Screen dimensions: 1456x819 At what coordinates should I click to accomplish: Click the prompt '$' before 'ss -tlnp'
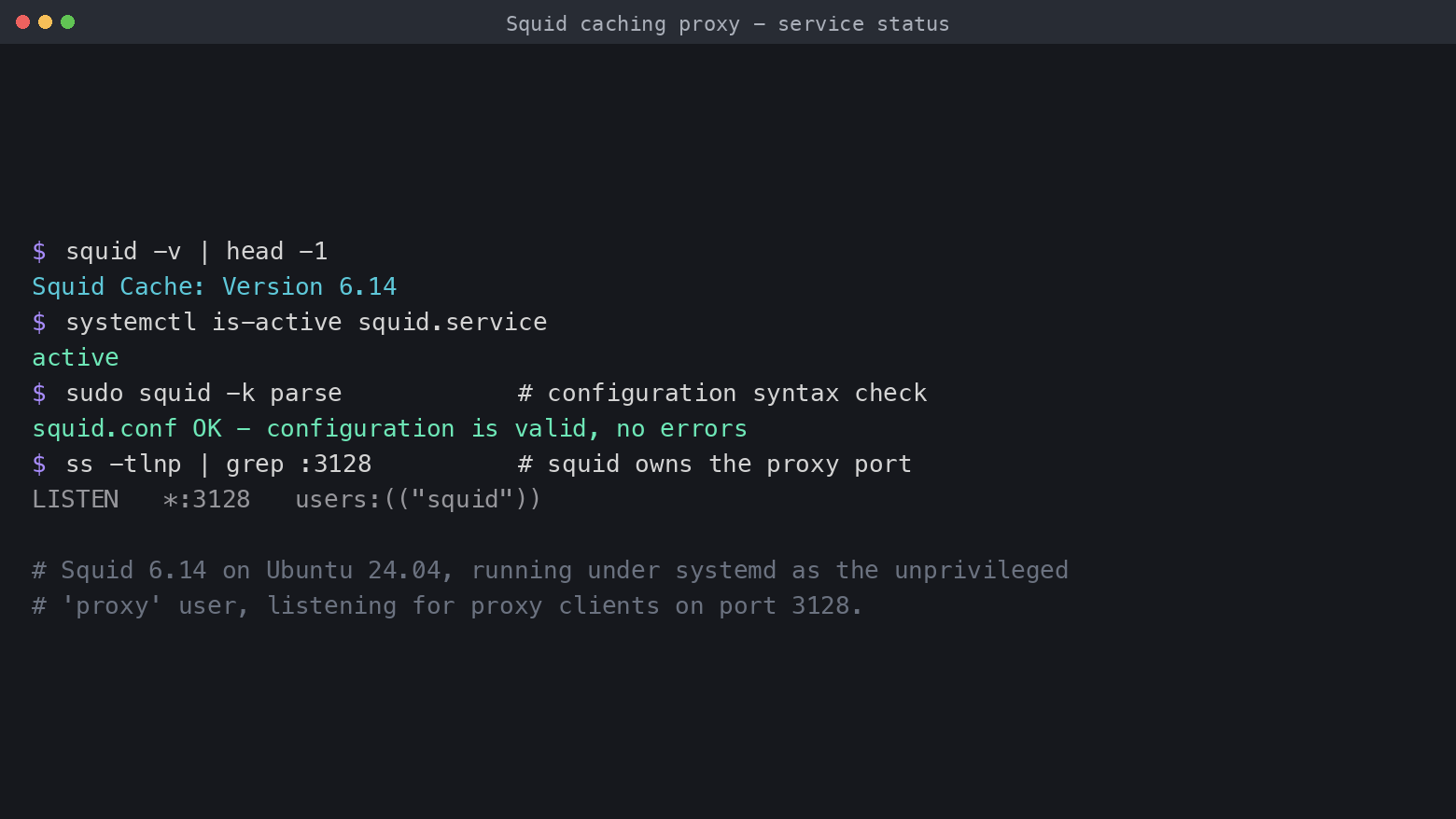pyautogui.click(x=39, y=465)
